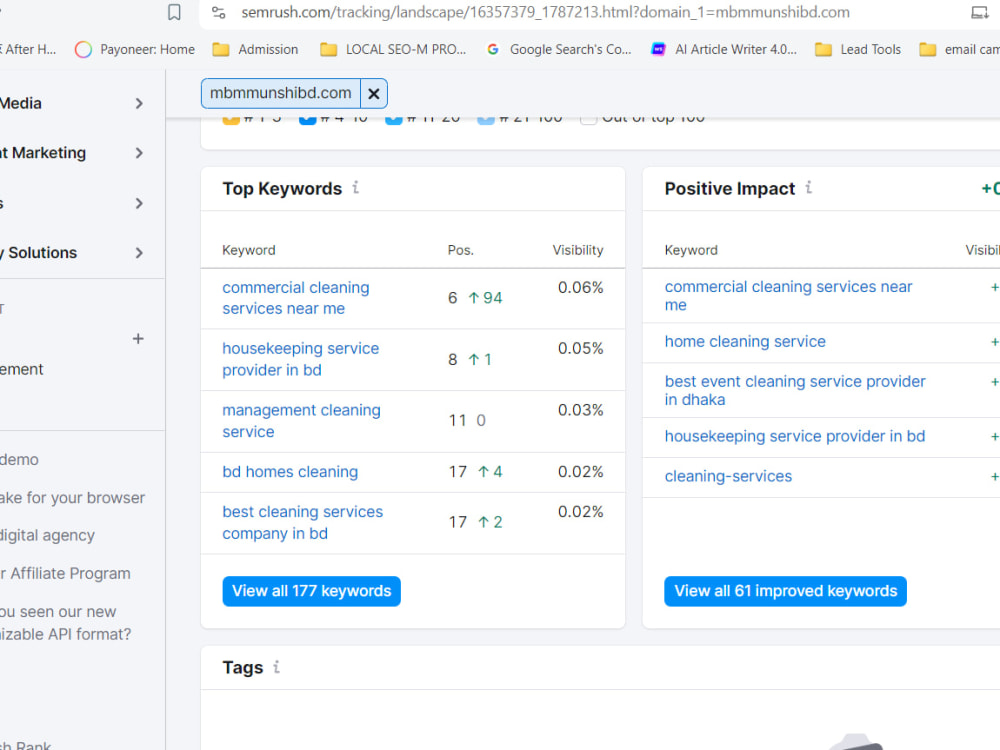Click the position change value 94
The height and width of the screenshot is (750, 1000).
click(x=492, y=298)
